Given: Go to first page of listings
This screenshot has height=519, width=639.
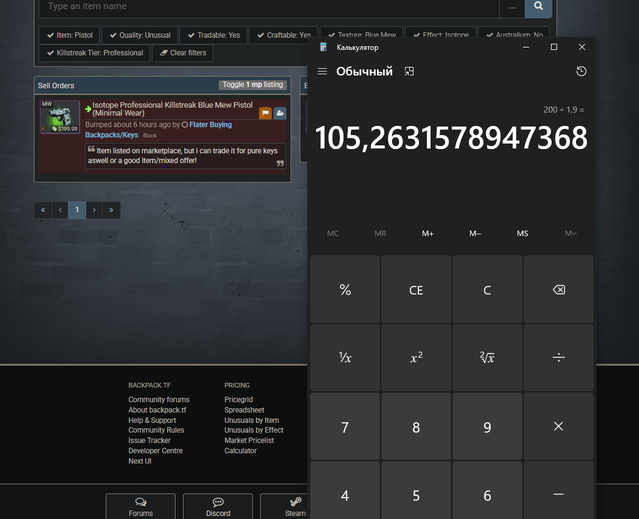Looking at the screenshot, I should point(43,210).
